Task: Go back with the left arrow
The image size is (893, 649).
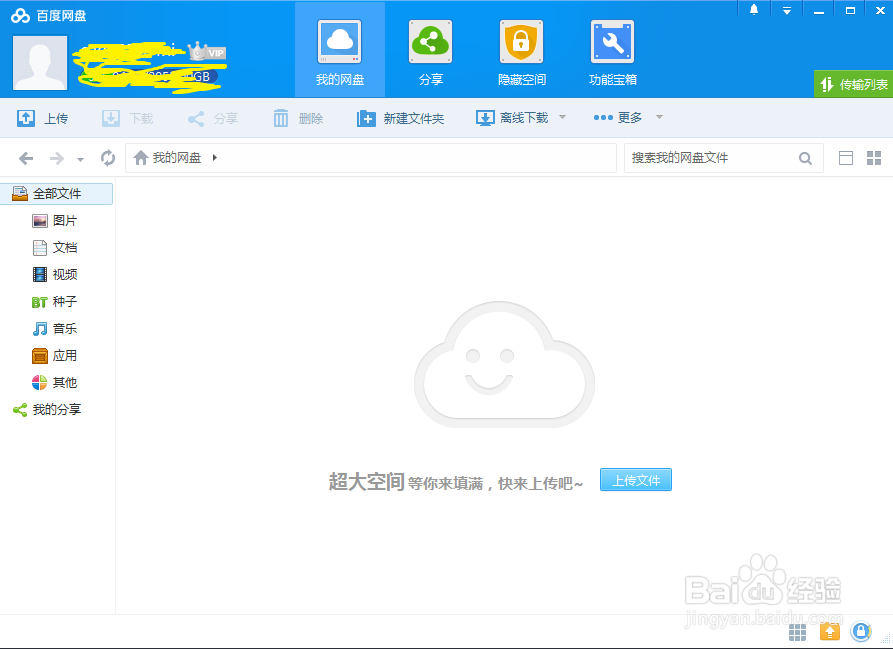Action: click(26, 158)
